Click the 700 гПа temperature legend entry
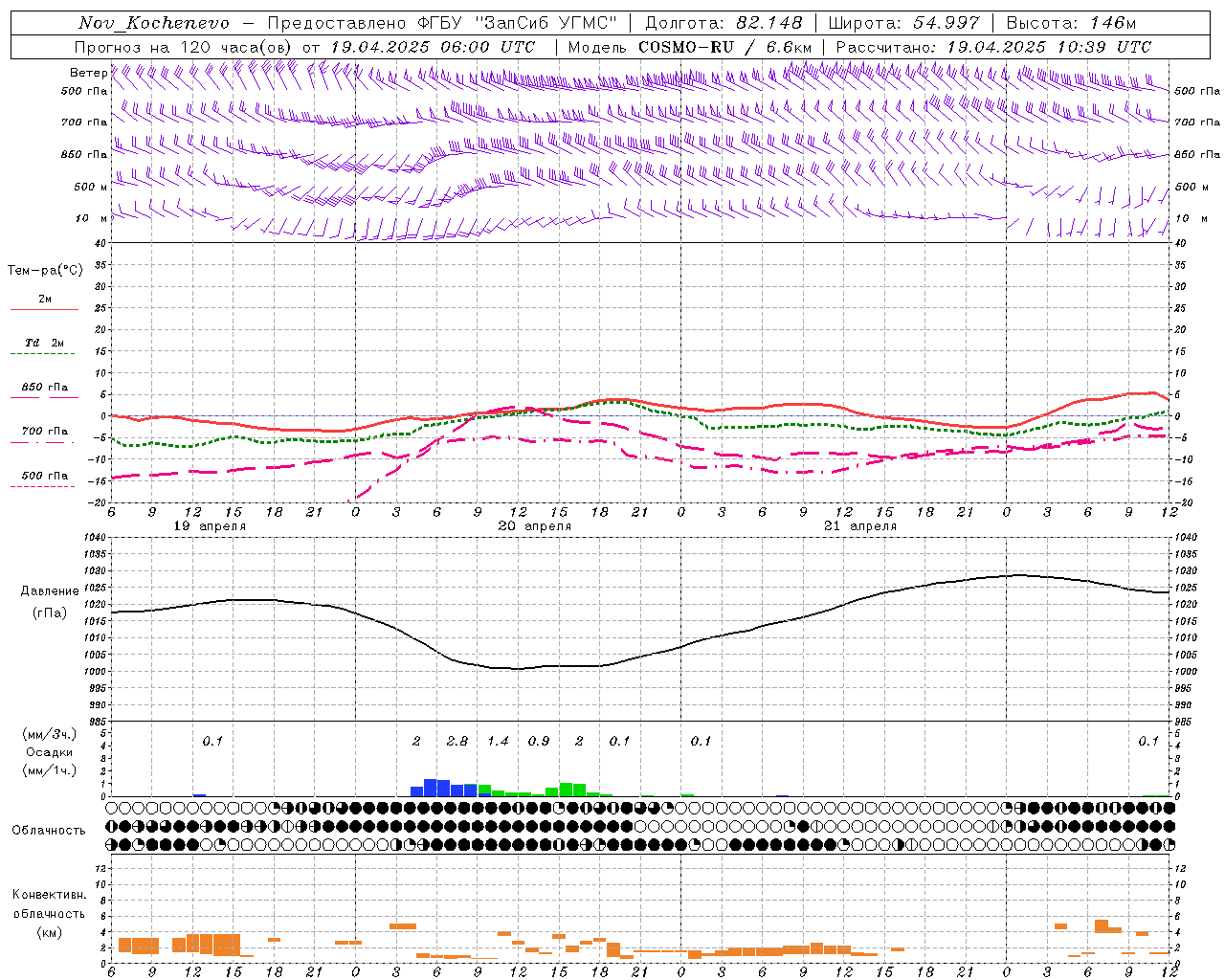The height and width of the screenshot is (980, 1225). tap(44, 432)
